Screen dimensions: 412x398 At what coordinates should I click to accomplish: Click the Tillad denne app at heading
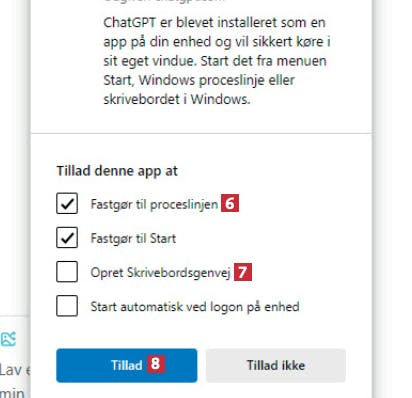(x=117, y=171)
